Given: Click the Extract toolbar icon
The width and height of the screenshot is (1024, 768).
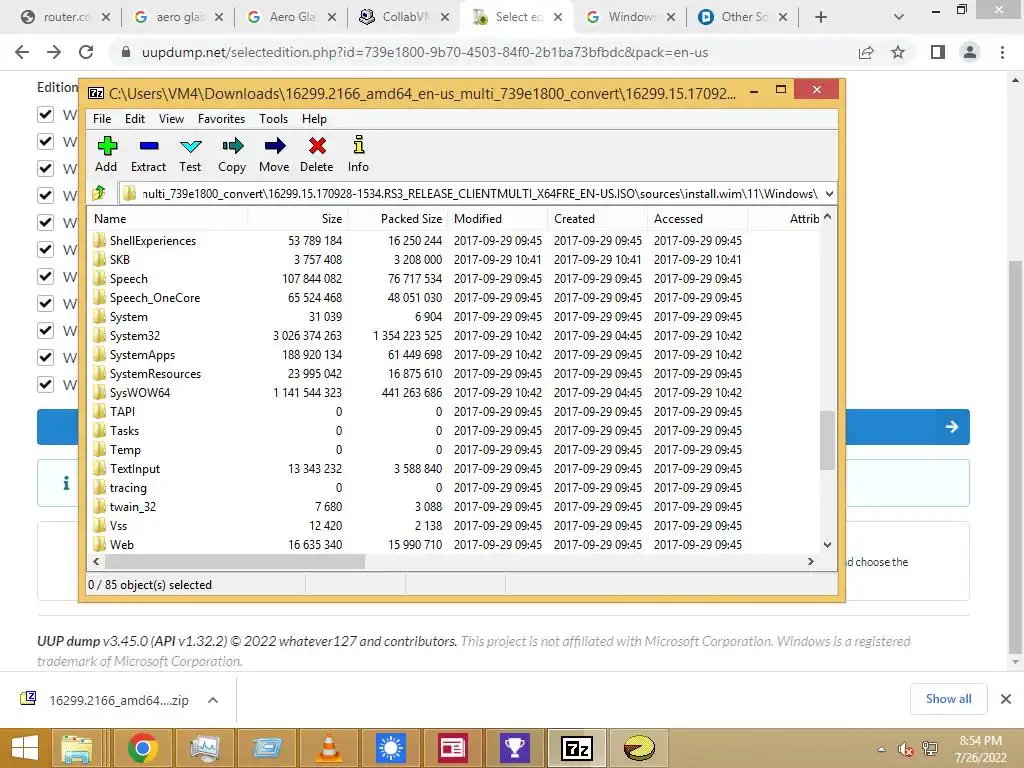Looking at the screenshot, I should [148, 154].
